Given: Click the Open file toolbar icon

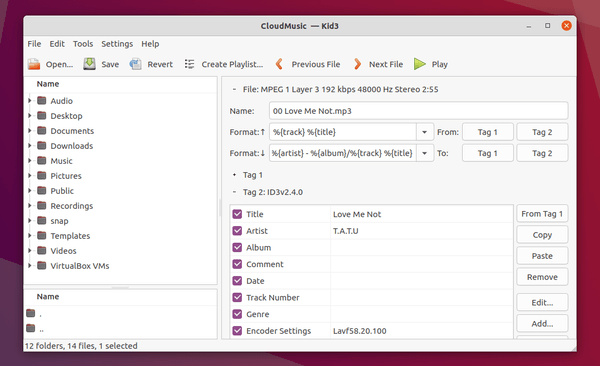Looking at the screenshot, I should point(34,64).
